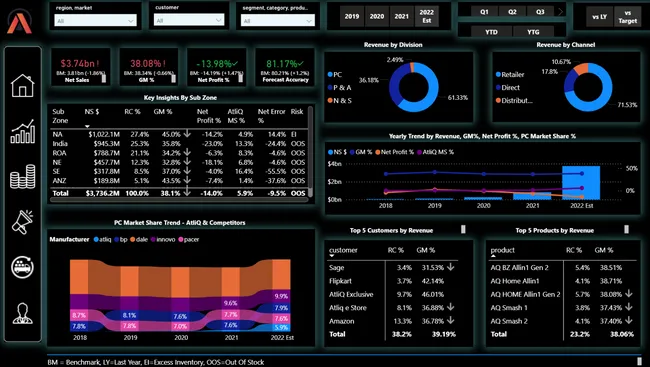Sort Top 5 Products by product header
The width and height of the screenshot is (650, 367).
[x=502, y=250]
